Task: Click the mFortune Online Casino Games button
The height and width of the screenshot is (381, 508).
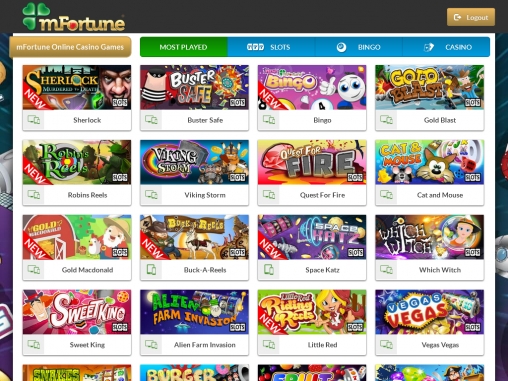Action: [70, 47]
